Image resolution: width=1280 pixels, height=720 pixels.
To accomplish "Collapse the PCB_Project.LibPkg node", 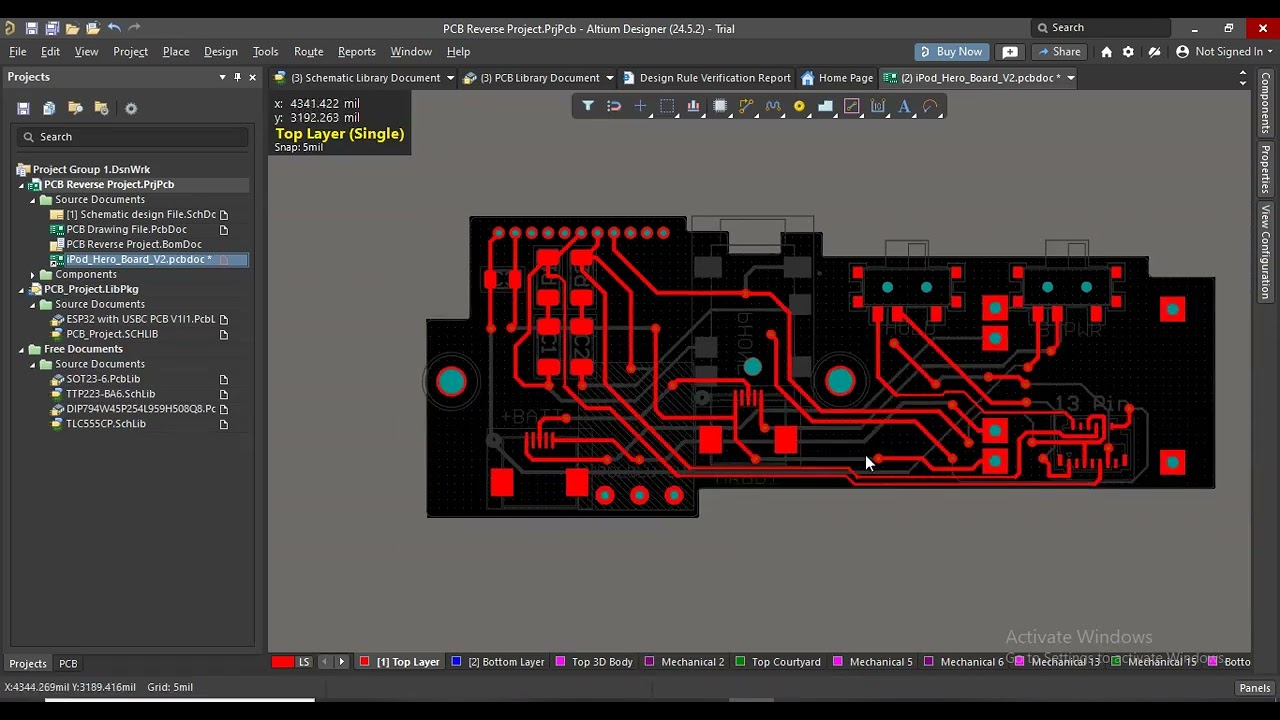I will pyautogui.click(x=22, y=290).
